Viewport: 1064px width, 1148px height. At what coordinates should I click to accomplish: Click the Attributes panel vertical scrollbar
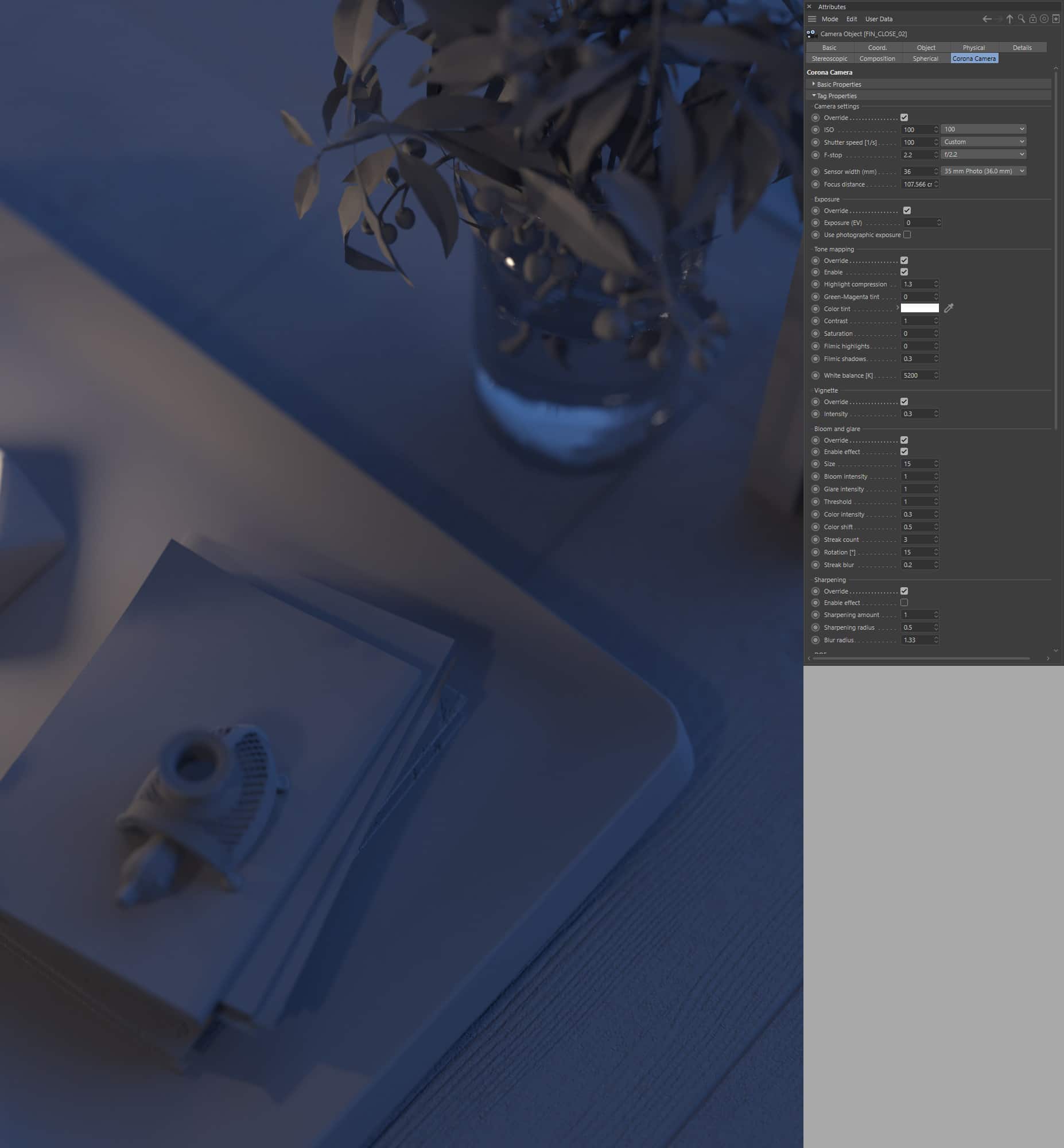pos(1056,250)
